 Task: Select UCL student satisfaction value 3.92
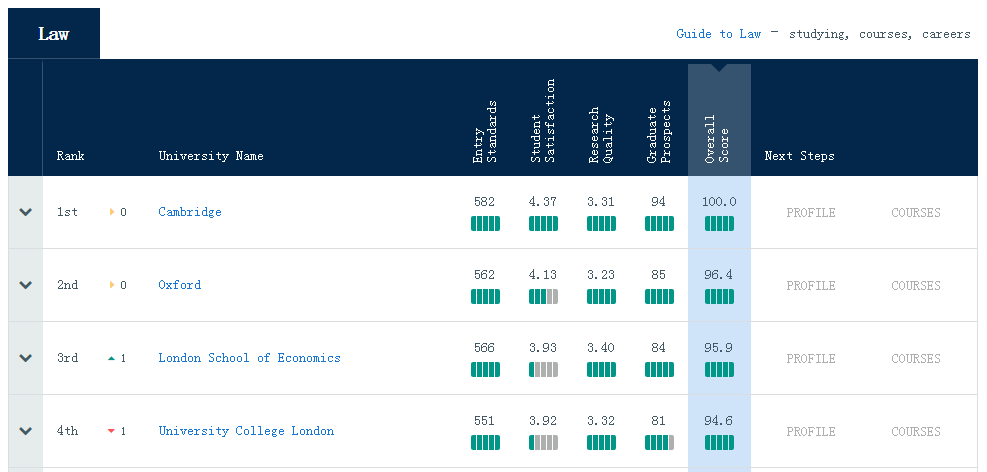[x=543, y=421]
